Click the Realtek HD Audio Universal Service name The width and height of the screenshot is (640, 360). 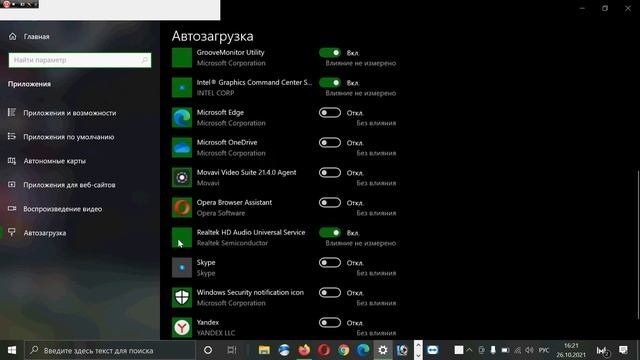tap(251, 232)
